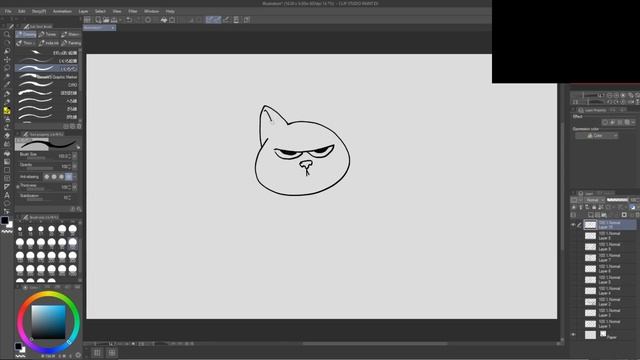This screenshot has height=360, width=640.
Task: Open the Window menu
Action: (151, 11)
